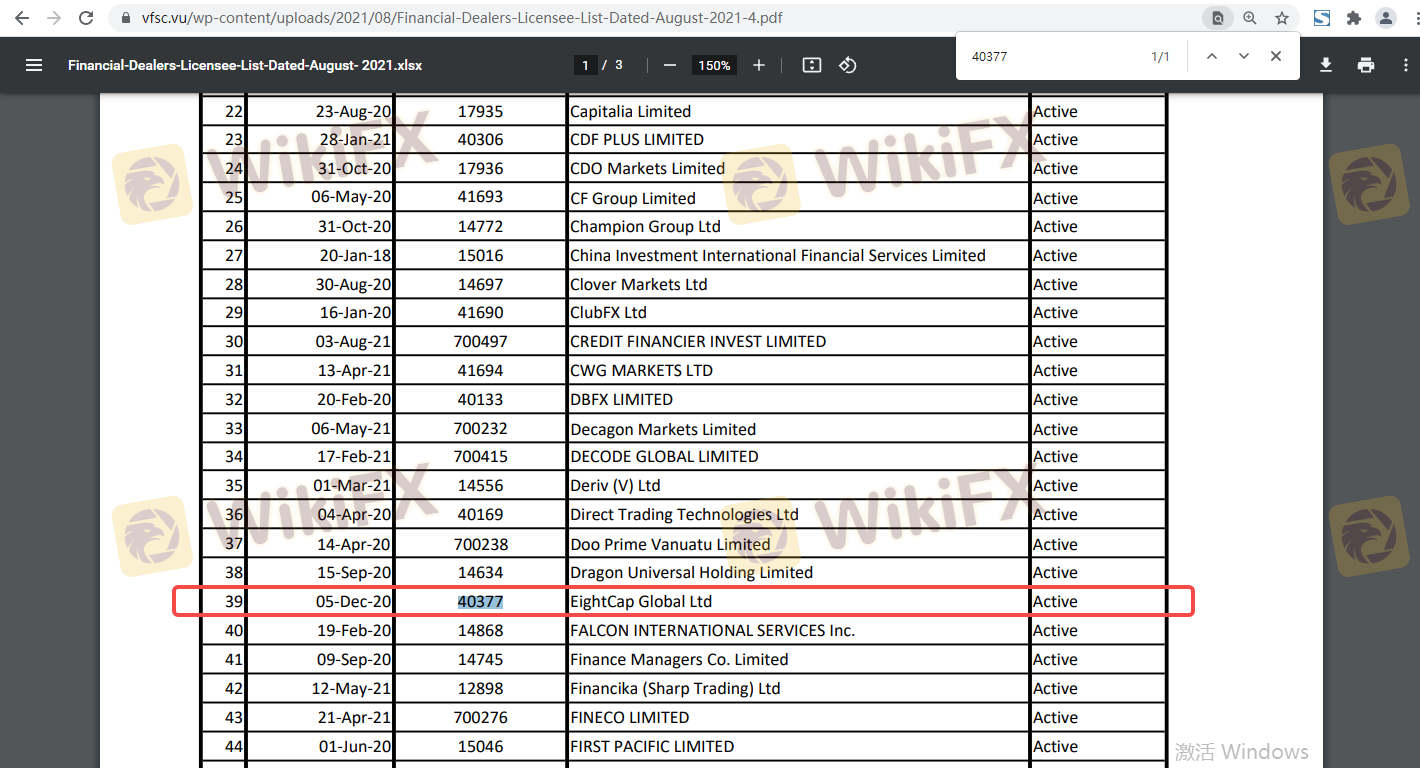
Task: Rotate the PDF counterclockwise
Action: pyautogui.click(x=848, y=65)
